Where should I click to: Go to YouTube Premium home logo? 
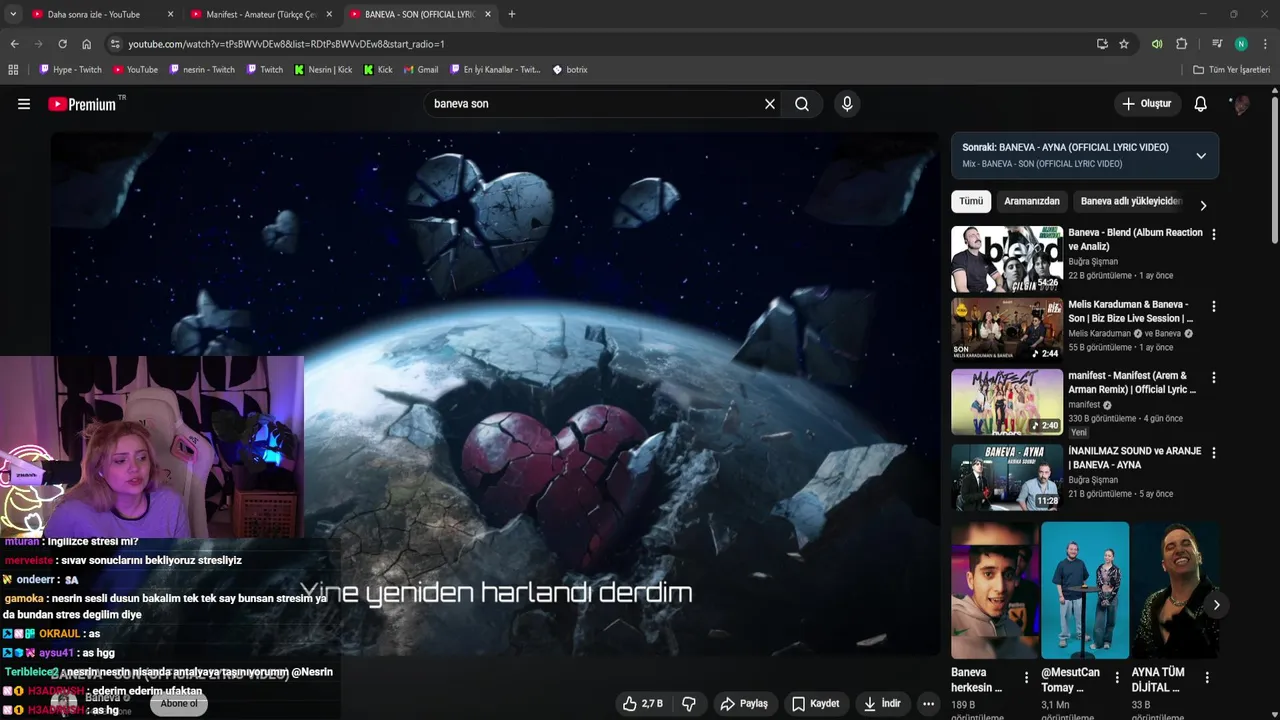point(82,104)
